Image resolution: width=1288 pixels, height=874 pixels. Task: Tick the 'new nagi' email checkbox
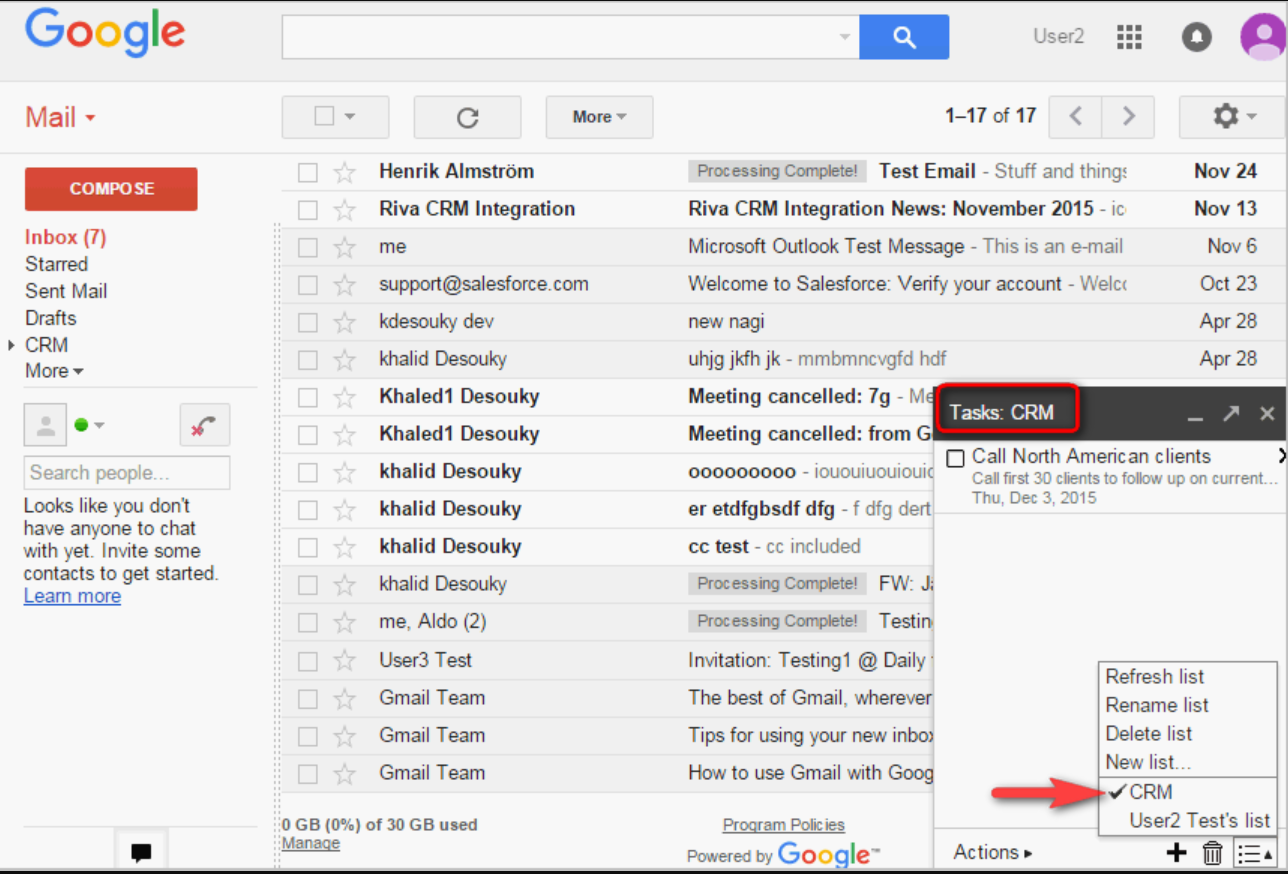(x=308, y=322)
